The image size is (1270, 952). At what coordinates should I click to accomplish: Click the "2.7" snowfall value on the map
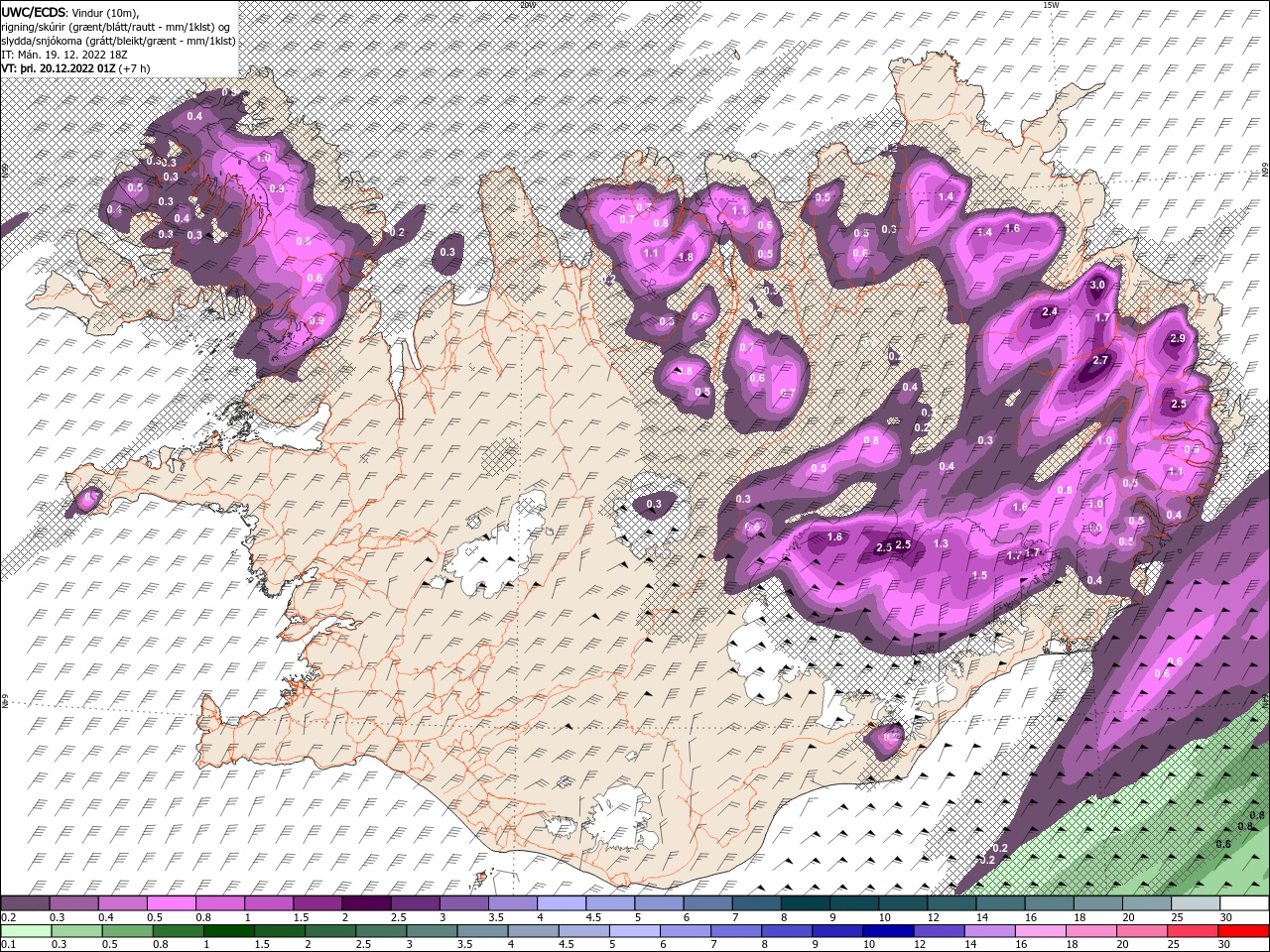point(1100,361)
